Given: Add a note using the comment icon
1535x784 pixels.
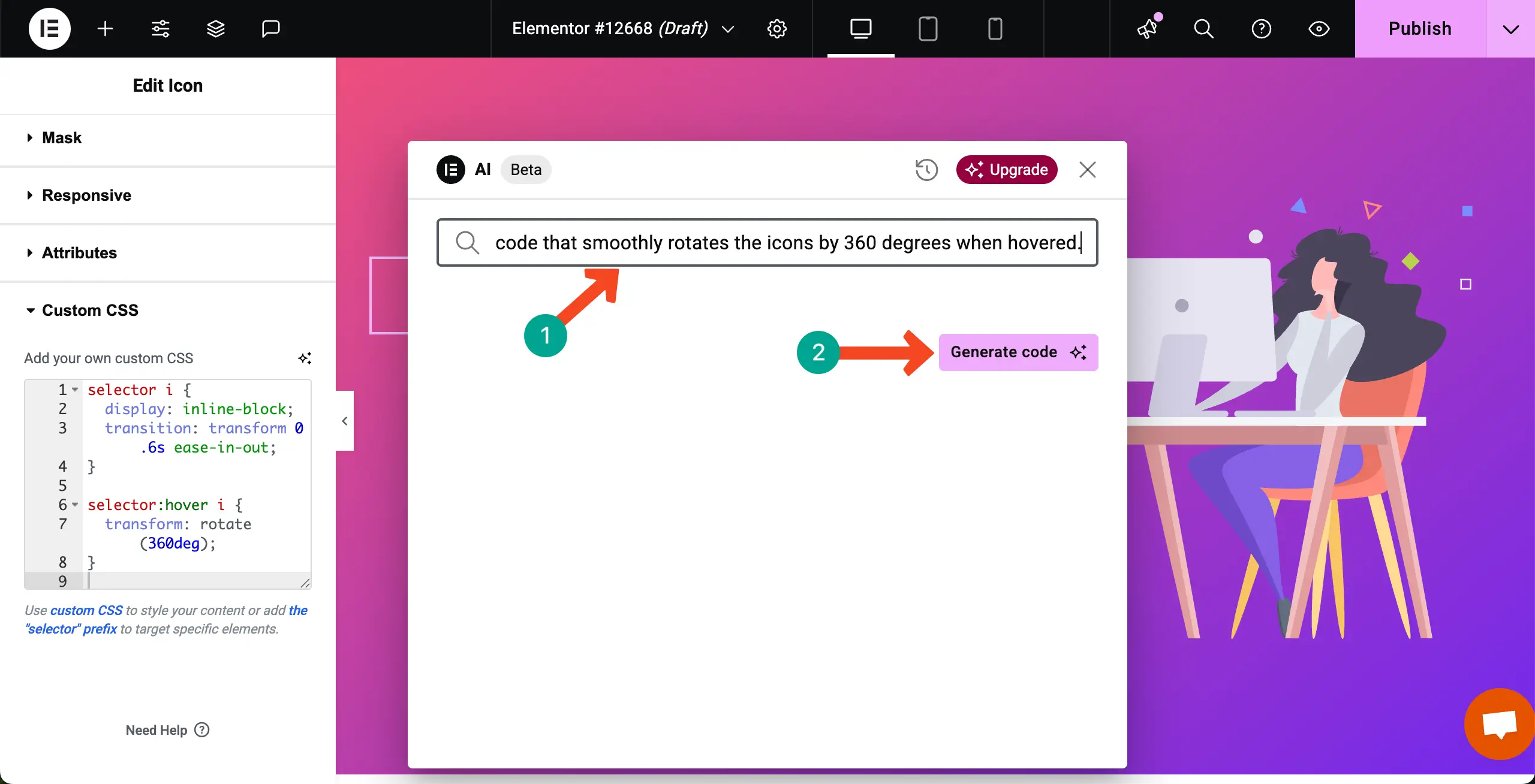Looking at the screenshot, I should coord(270,28).
